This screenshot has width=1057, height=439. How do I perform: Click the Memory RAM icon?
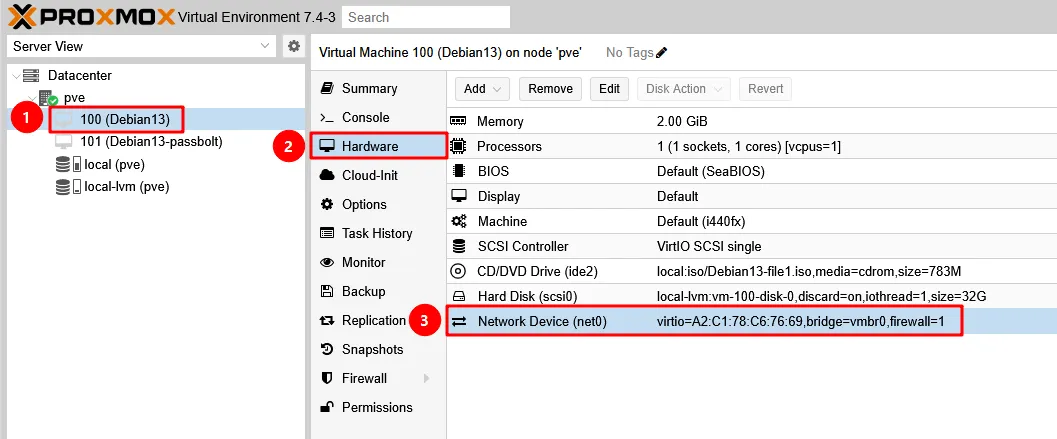click(x=458, y=121)
